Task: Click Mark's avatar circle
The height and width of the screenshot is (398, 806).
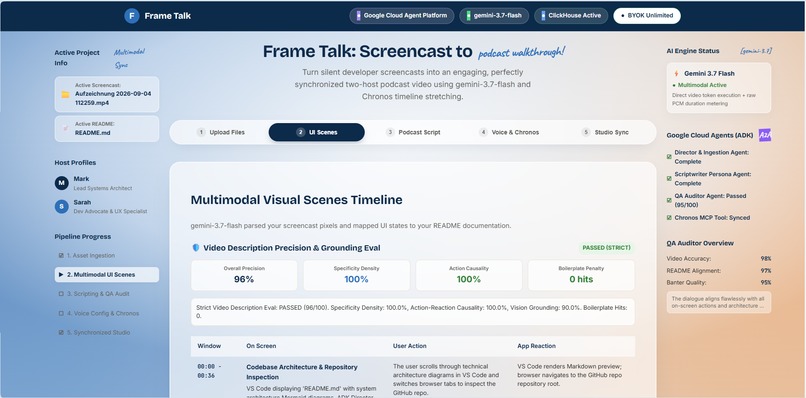Action: (x=62, y=183)
